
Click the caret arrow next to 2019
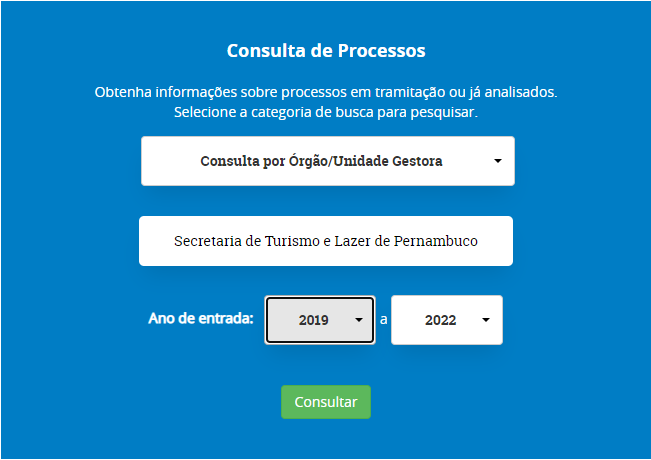[359, 321]
